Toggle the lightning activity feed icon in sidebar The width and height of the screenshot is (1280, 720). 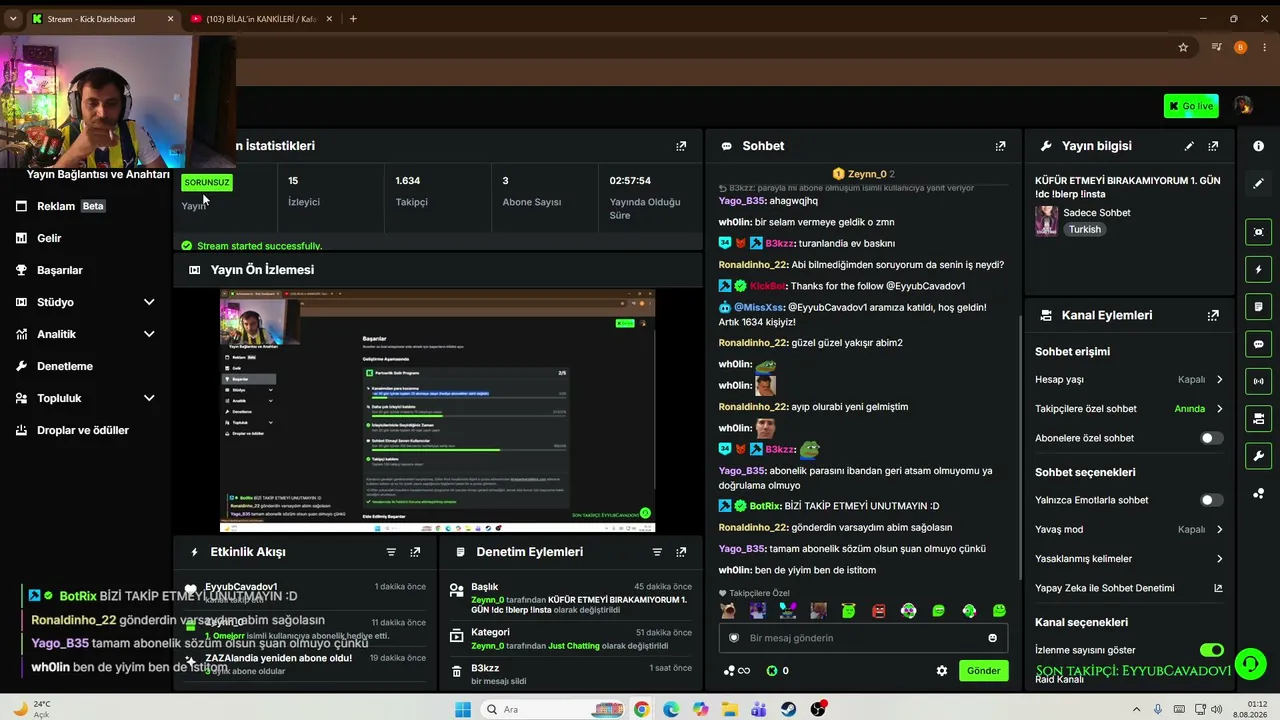[x=1258, y=270]
